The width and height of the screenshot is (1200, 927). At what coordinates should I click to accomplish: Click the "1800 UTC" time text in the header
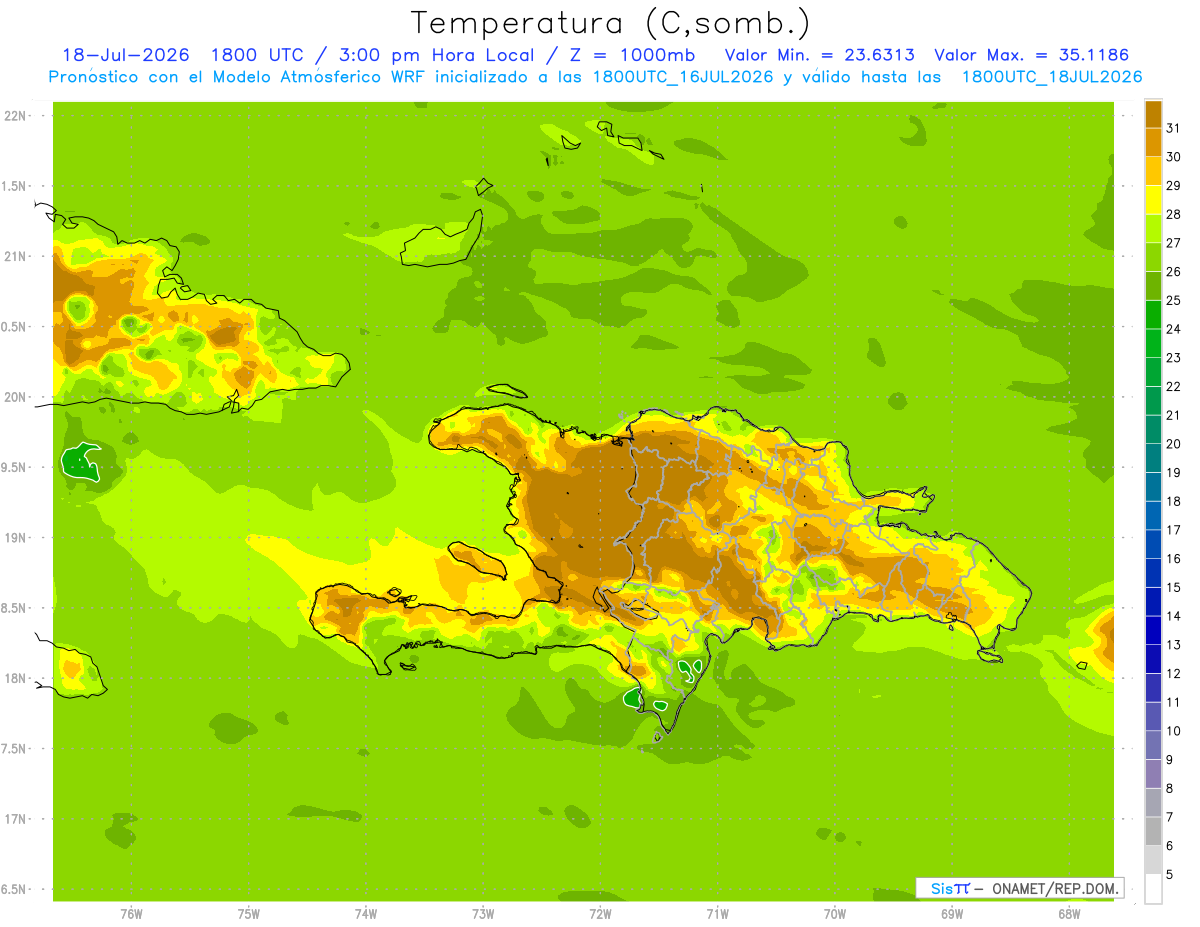point(258,55)
